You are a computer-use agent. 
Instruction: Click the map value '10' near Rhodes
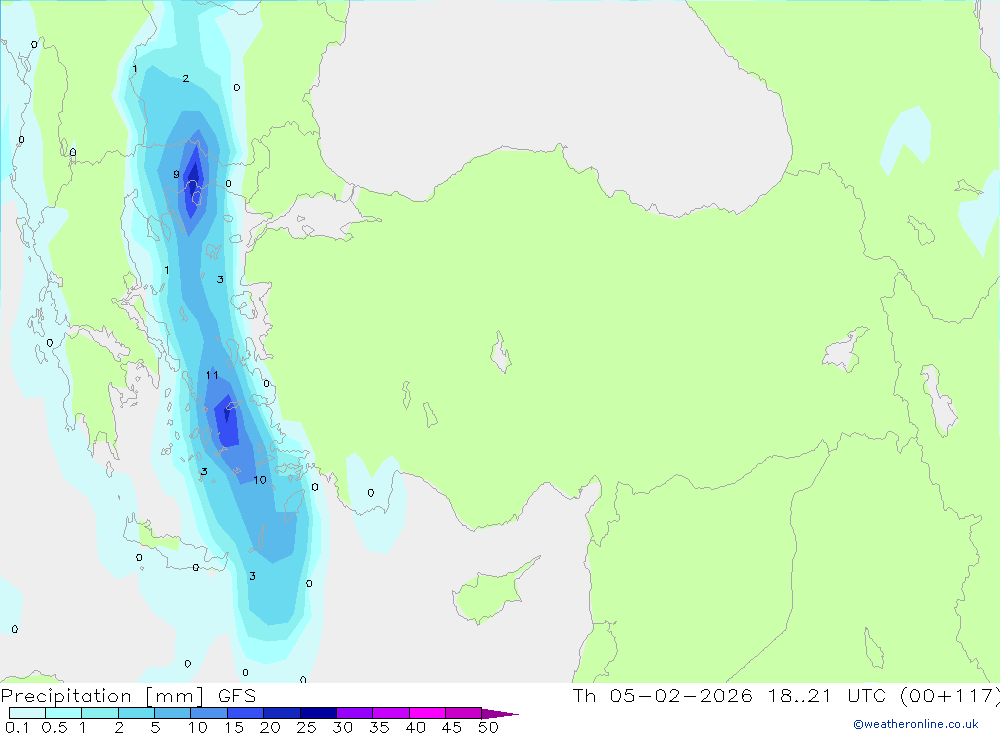tap(260, 480)
